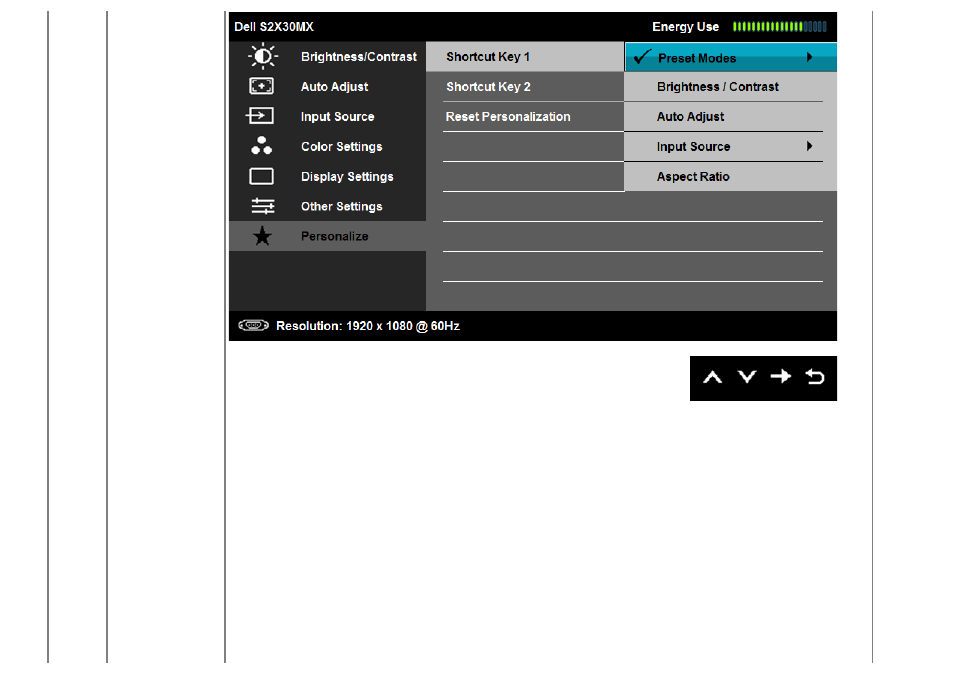Click the down arrow navigation button

(747, 377)
